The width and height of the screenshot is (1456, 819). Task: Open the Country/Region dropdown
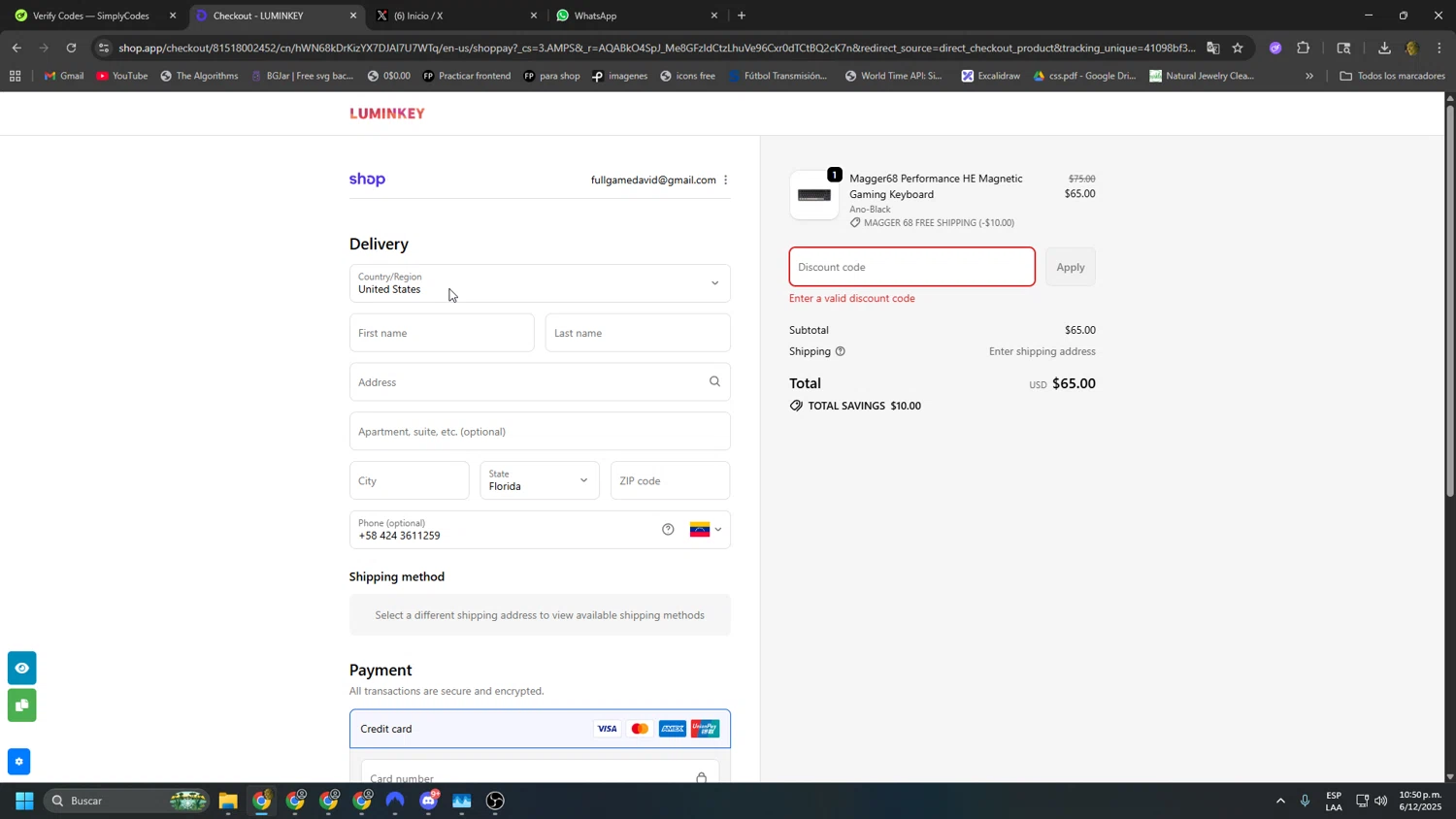click(x=540, y=283)
